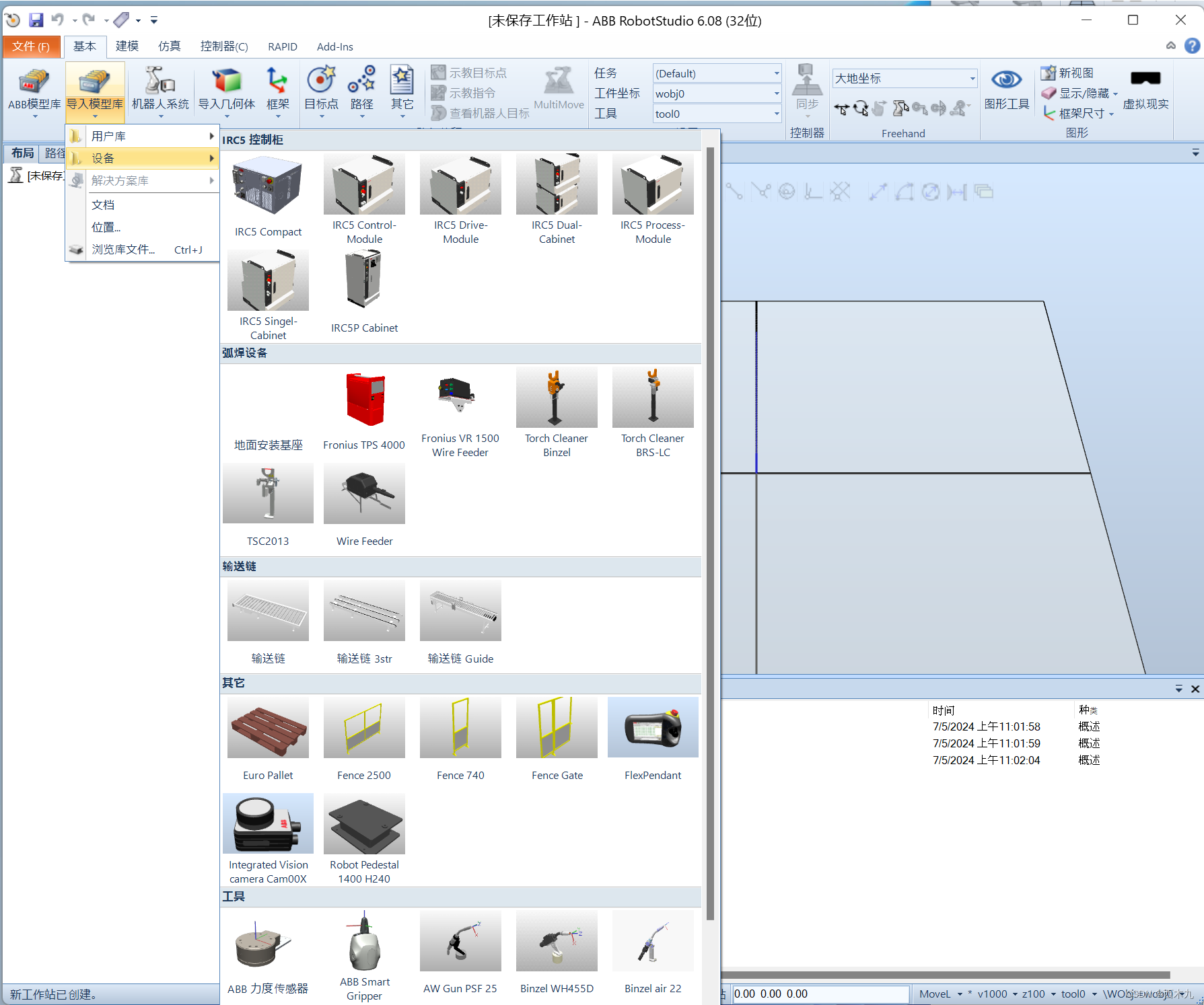Pick the Fronius TPS 4000 welder

click(x=364, y=410)
